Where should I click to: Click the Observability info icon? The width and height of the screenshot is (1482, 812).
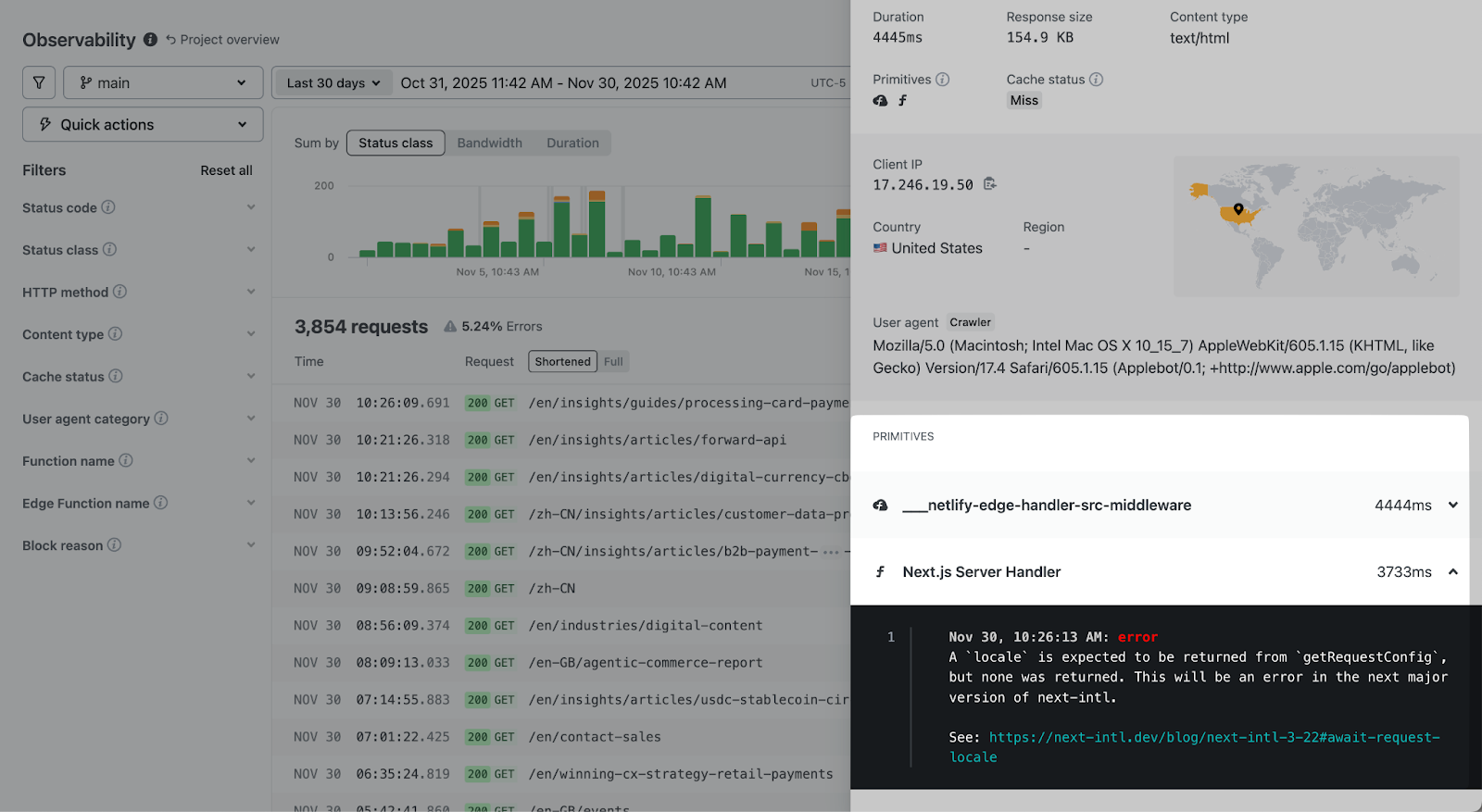coord(150,40)
